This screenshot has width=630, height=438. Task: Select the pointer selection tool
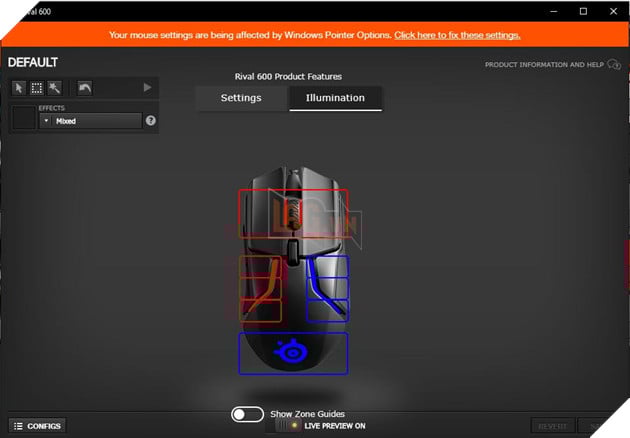point(18,88)
